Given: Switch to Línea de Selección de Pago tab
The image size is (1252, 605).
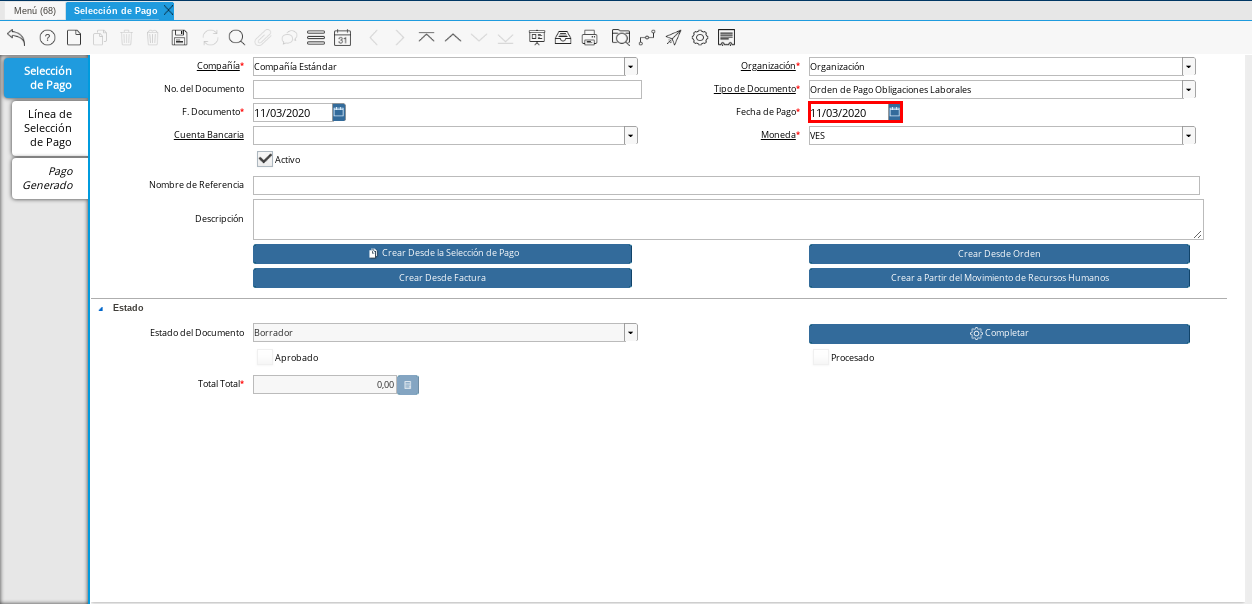Looking at the screenshot, I should pyautogui.click(x=49, y=128).
